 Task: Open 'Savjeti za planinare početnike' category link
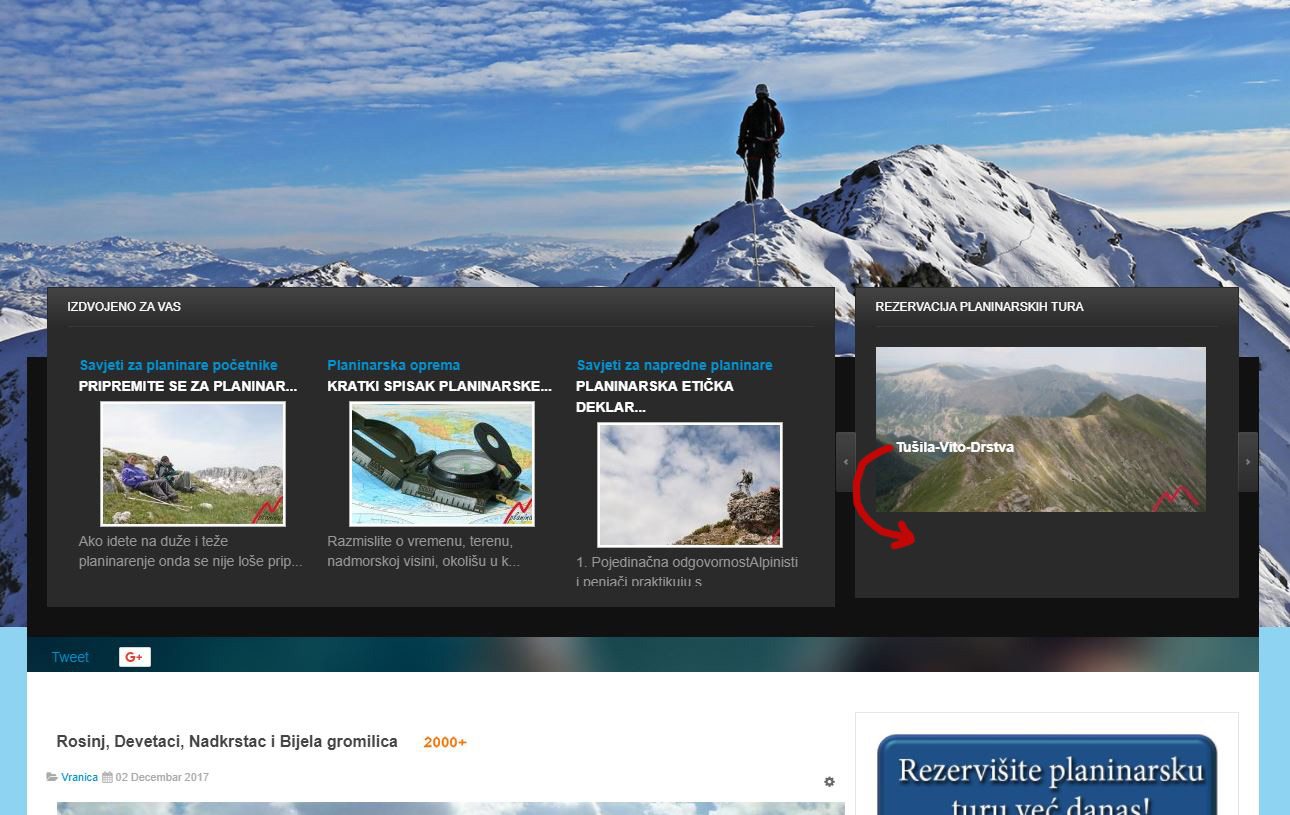tap(179, 365)
